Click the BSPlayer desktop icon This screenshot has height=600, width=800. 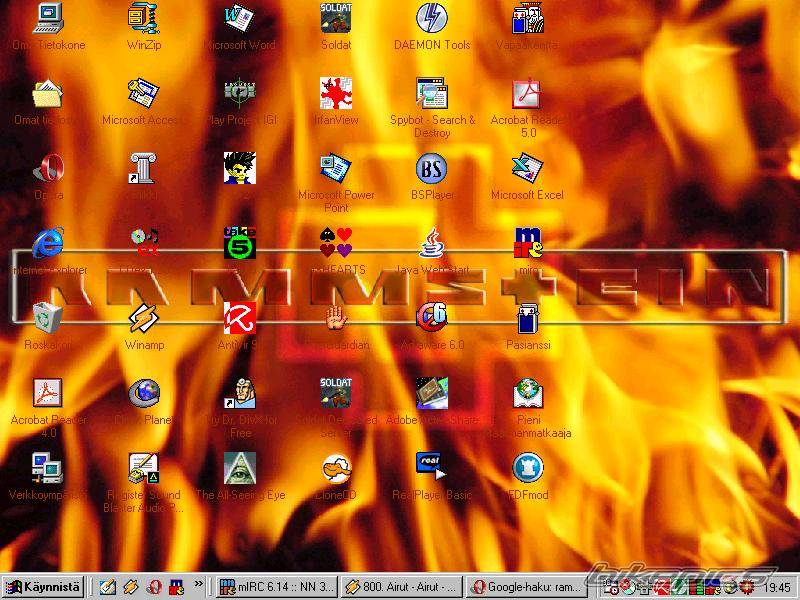[x=432, y=168]
